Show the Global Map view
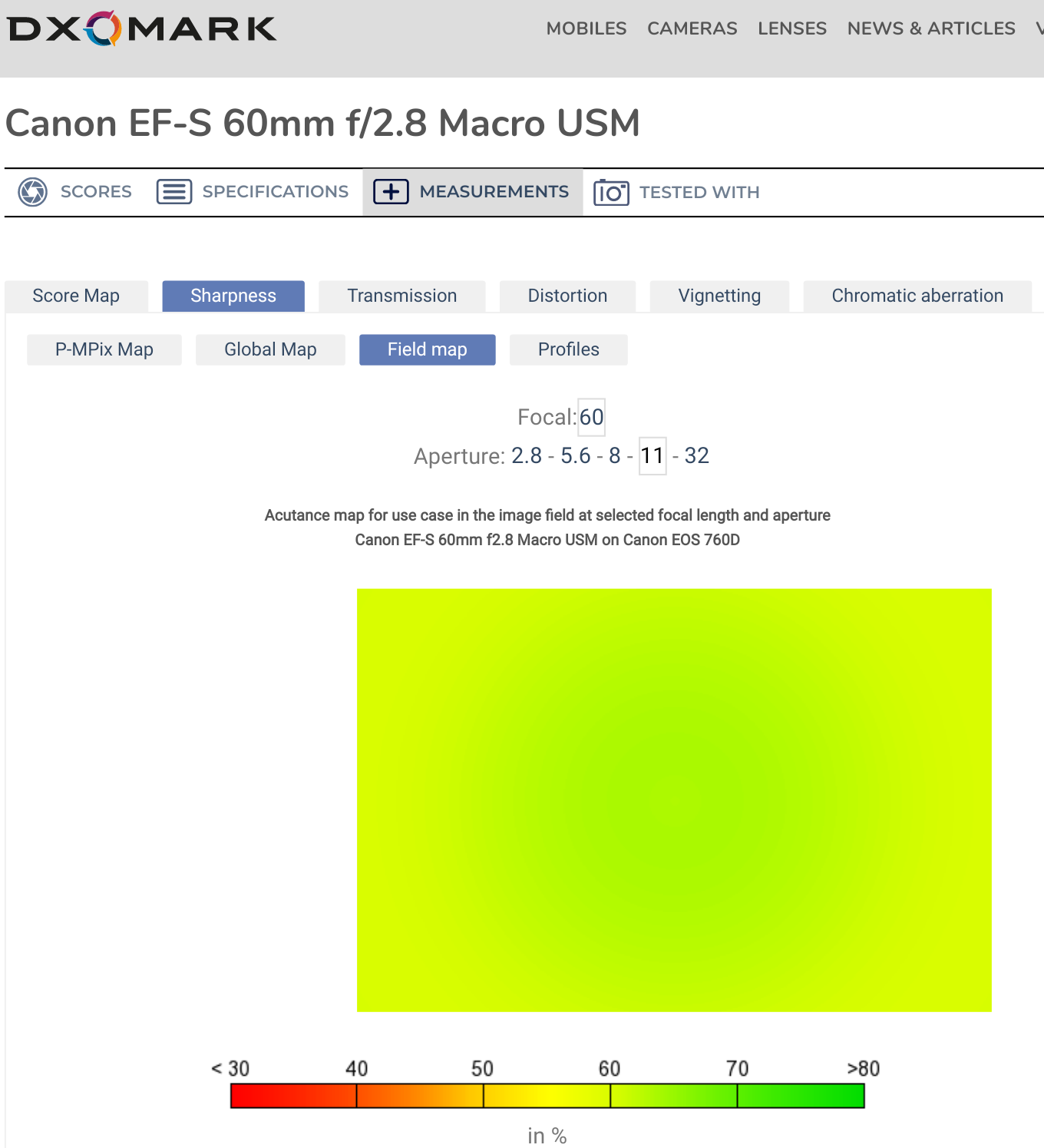The width and height of the screenshot is (1044, 1148). coord(270,349)
